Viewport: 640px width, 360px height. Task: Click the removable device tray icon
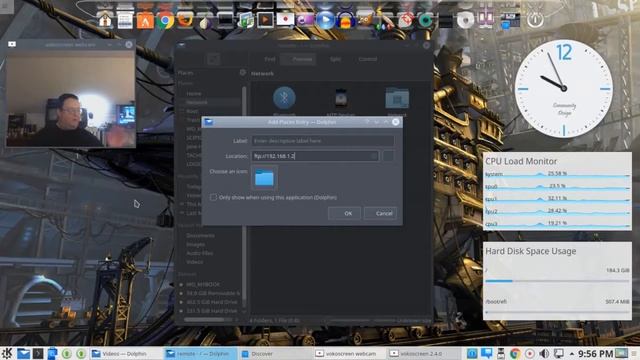click(x=501, y=353)
